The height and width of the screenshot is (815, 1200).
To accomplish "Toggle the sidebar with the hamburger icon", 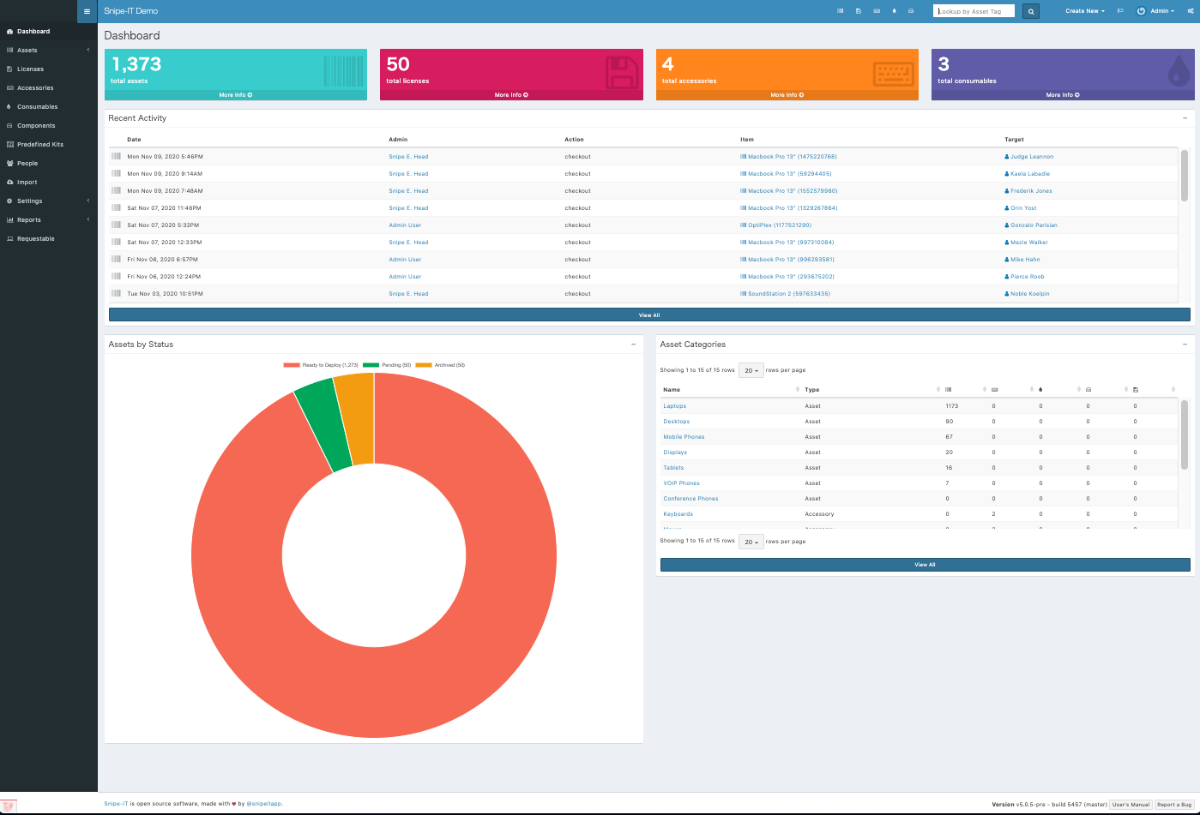I will (x=87, y=11).
